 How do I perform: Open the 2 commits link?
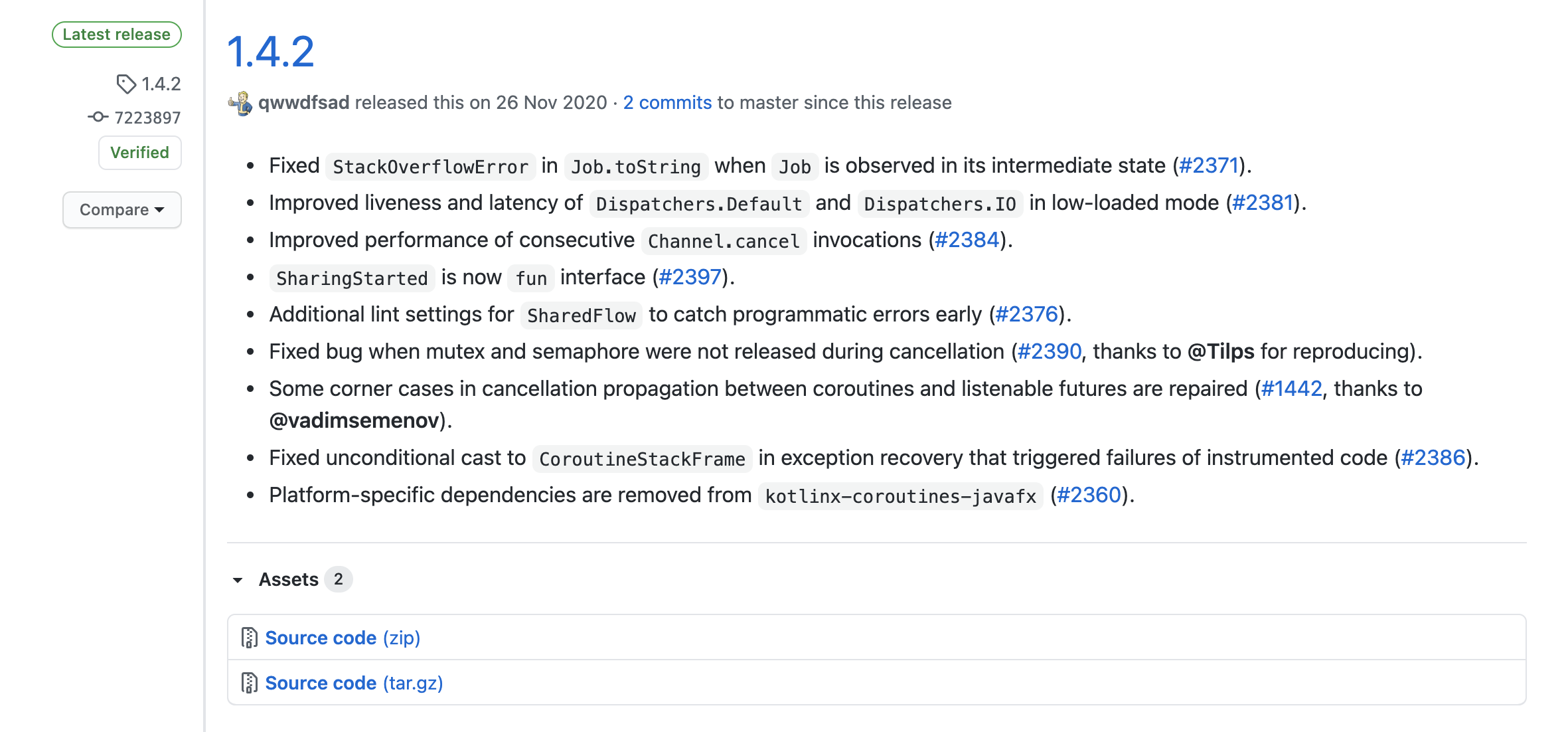tap(667, 102)
